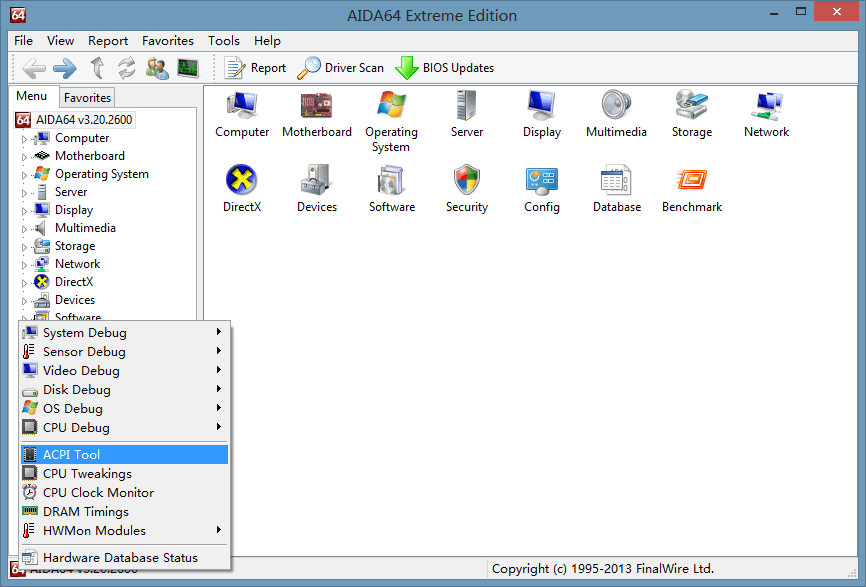
Task: Open the Storage icon in main pane
Action: click(x=691, y=105)
